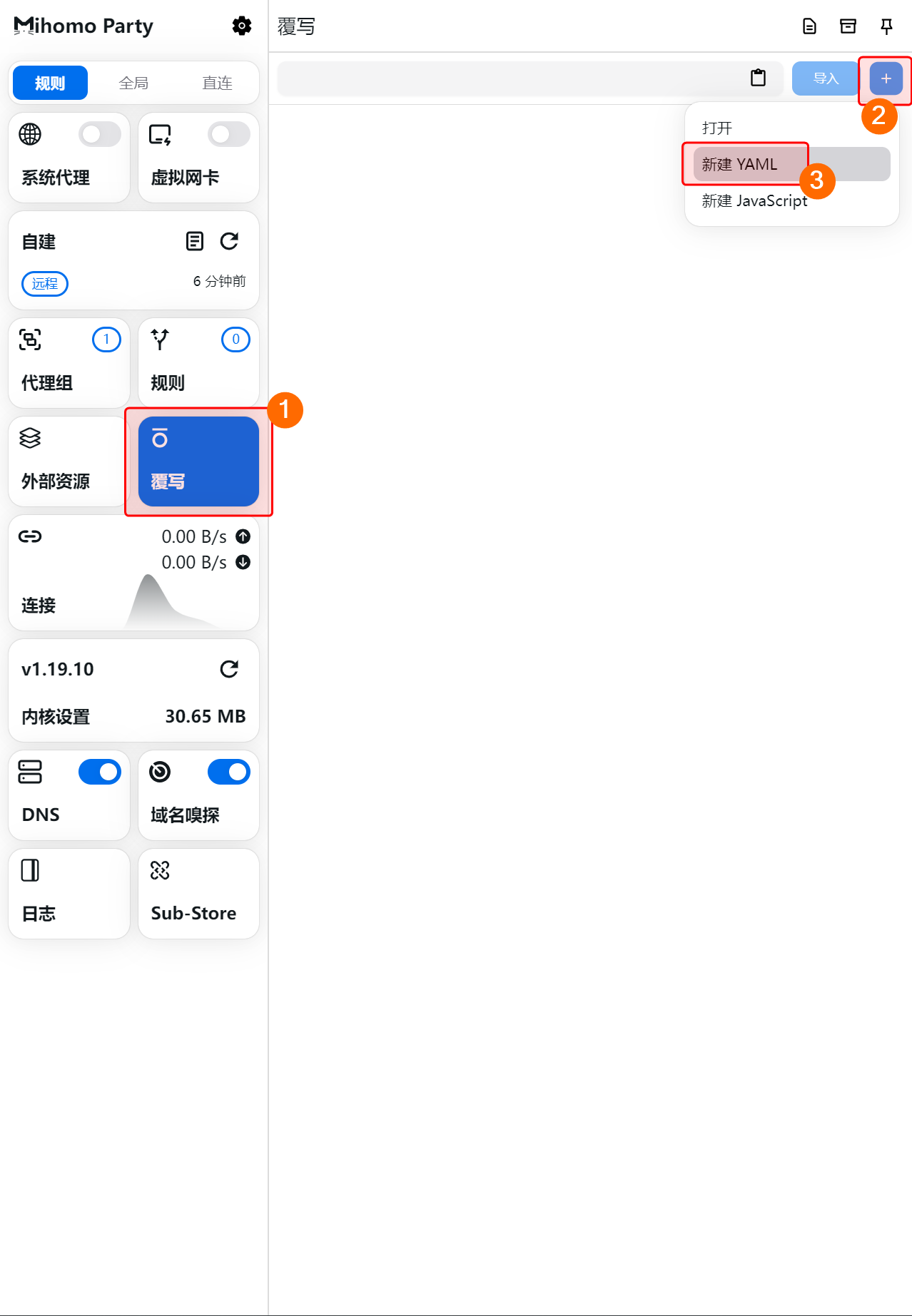Open the archive box icon in header
912x1316 pixels.
tap(848, 26)
